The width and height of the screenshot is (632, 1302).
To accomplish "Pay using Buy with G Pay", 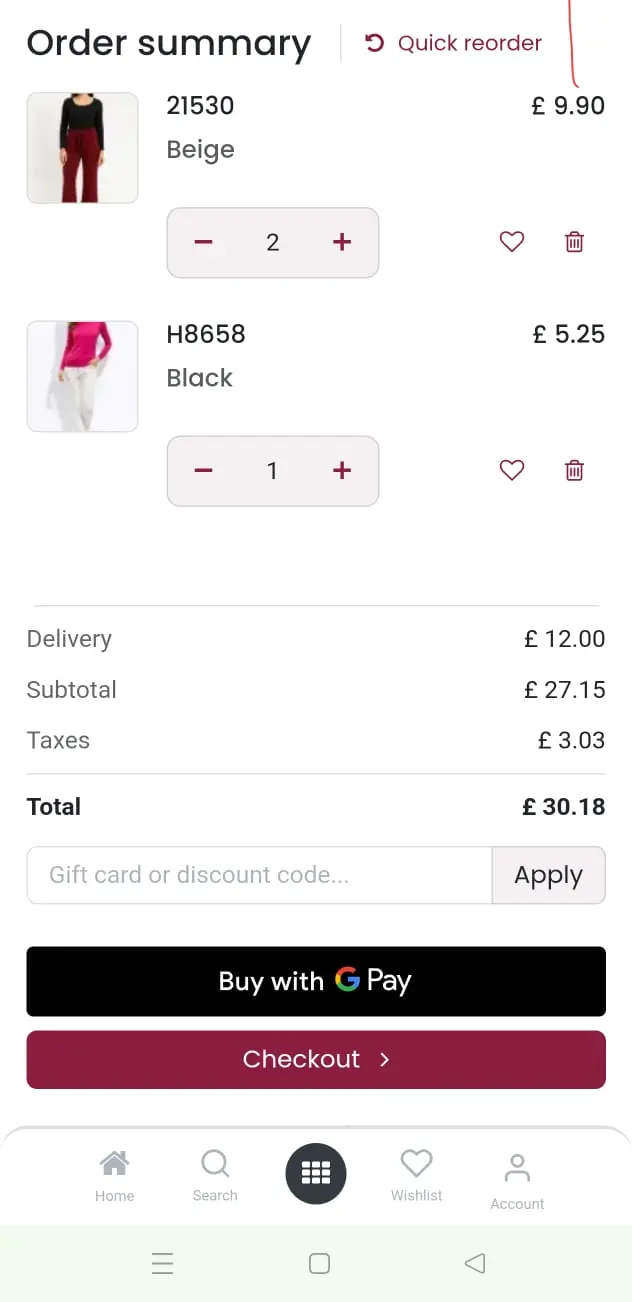I will (316, 981).
